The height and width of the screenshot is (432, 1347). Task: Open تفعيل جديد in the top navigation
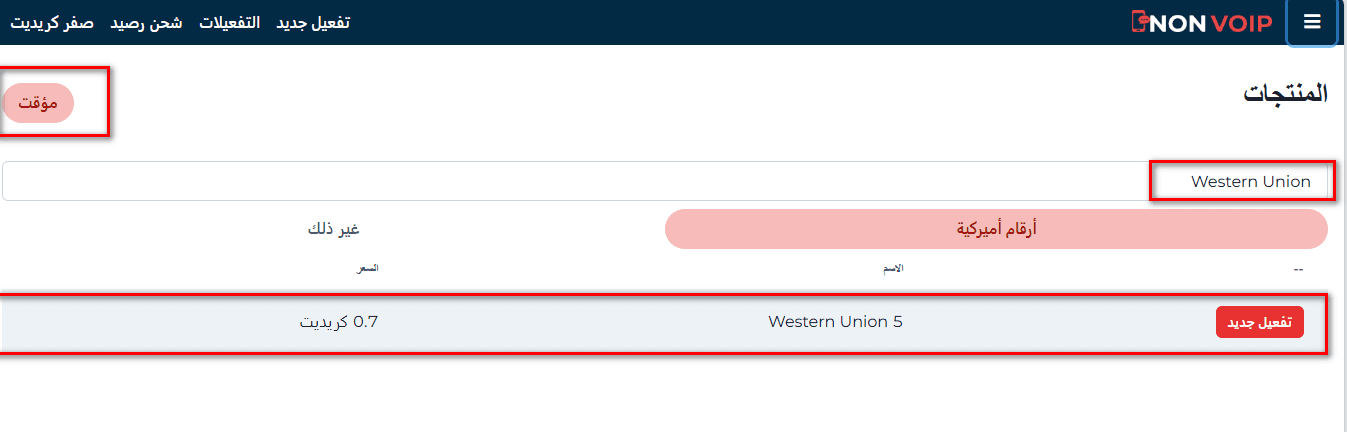click(312, 22)
